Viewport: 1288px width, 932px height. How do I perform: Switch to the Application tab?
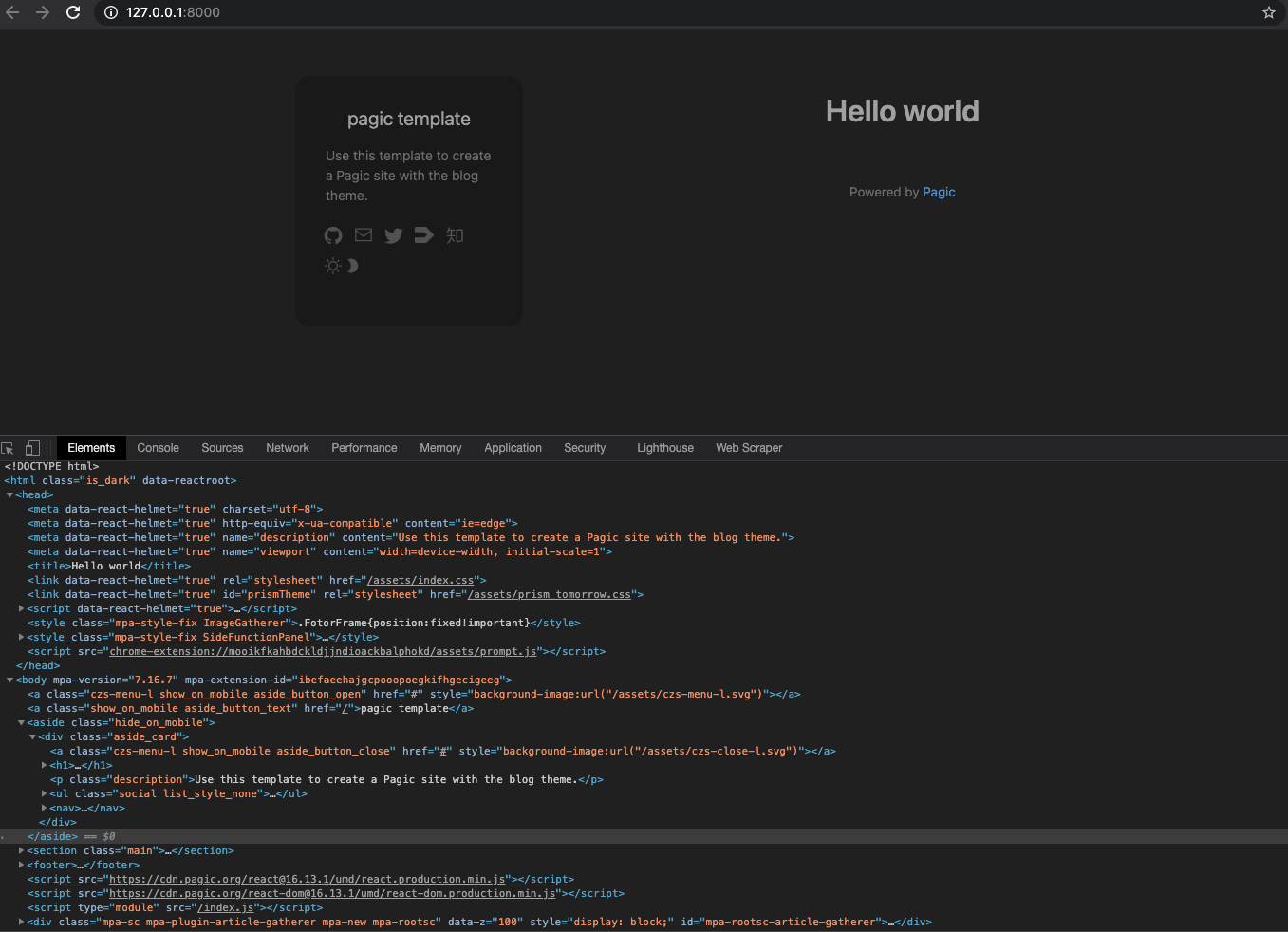[513, 448]
